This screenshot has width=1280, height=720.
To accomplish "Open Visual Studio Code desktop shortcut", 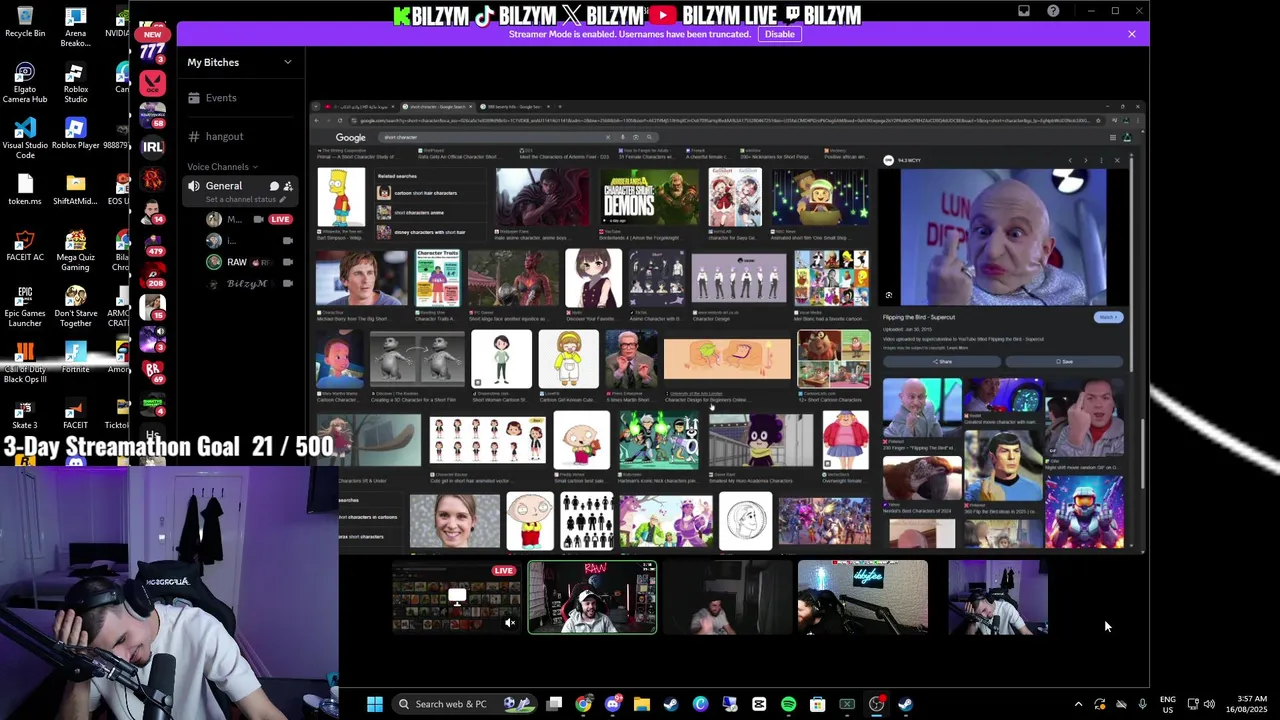I will (25, 139).
